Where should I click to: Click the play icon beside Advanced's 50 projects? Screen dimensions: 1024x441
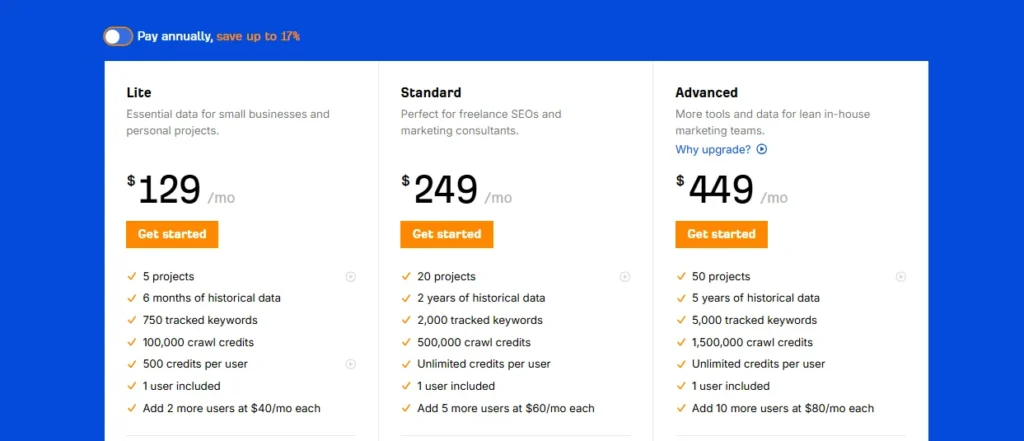tap(900, 277)
